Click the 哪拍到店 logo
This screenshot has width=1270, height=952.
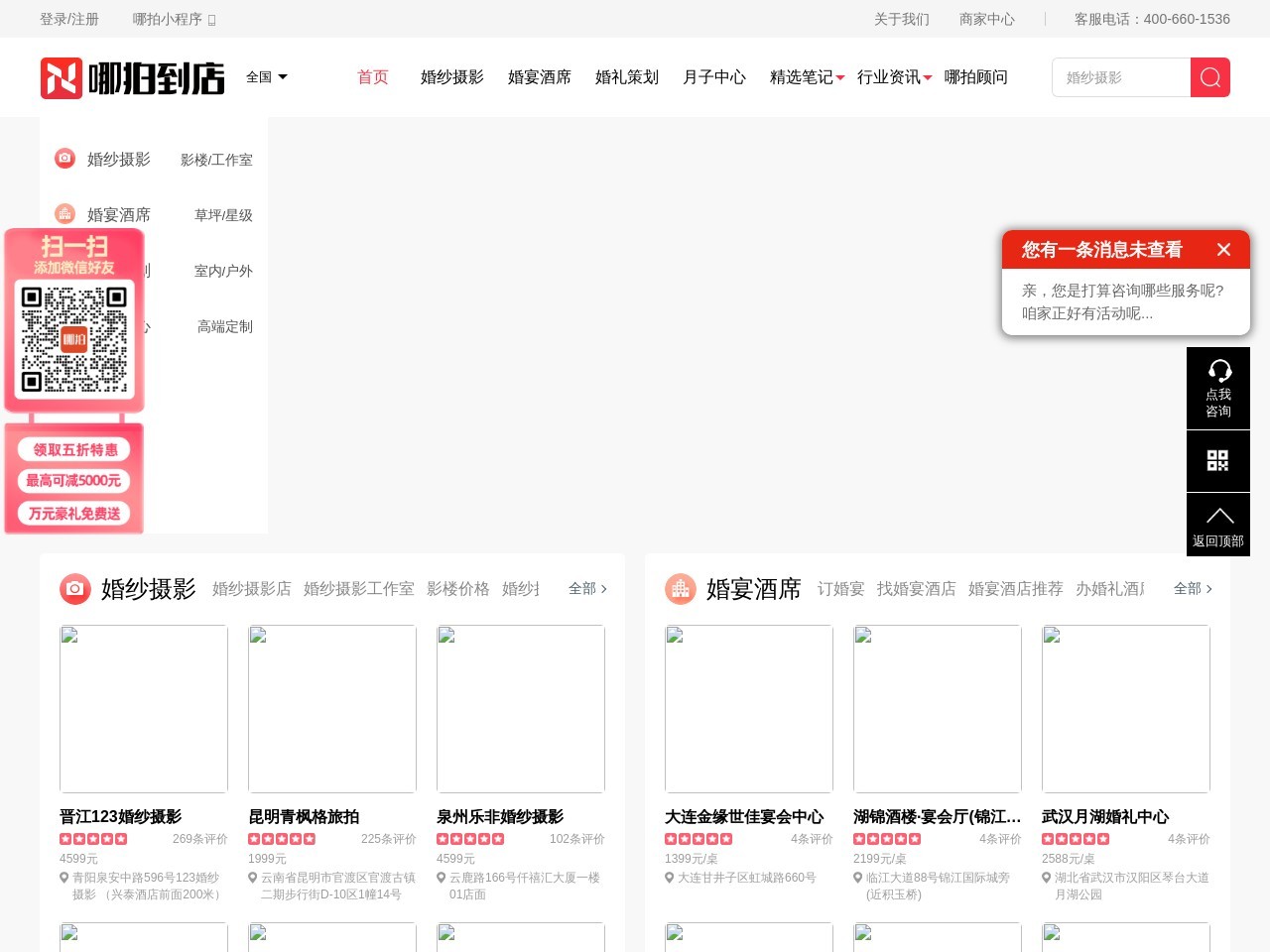point(132,77)
